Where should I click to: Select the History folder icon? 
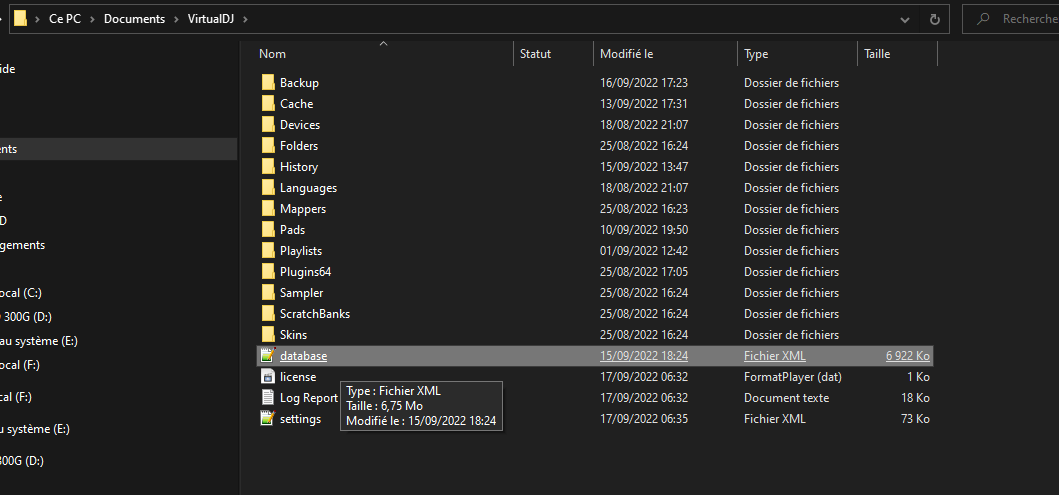pos(268,166)
